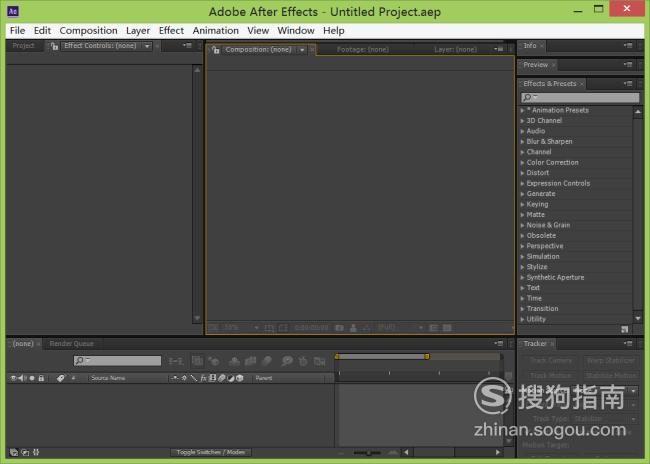Expand the Noise & Grain category
Image resolution: width=650 pixels, height=464 pixels.
pos(522,225)
